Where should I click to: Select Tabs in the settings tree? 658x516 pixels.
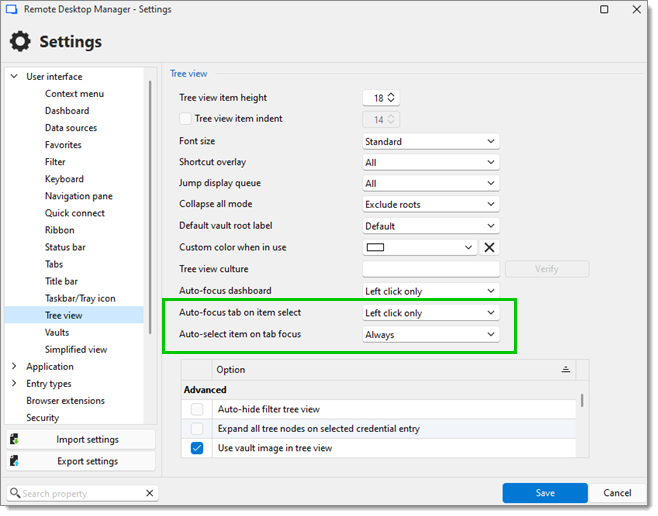click(54, 264)
